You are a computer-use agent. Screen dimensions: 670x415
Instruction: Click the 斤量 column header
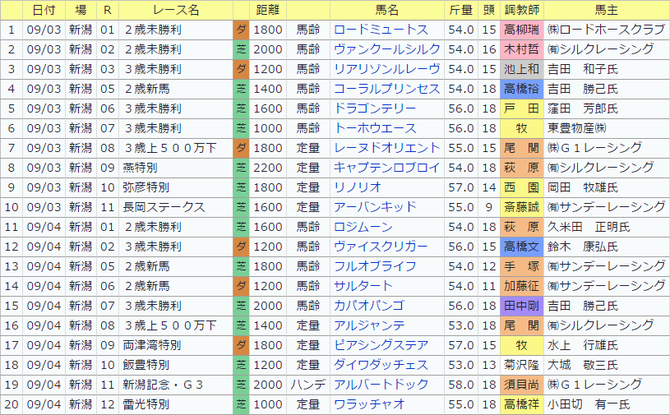pos(461,10)
